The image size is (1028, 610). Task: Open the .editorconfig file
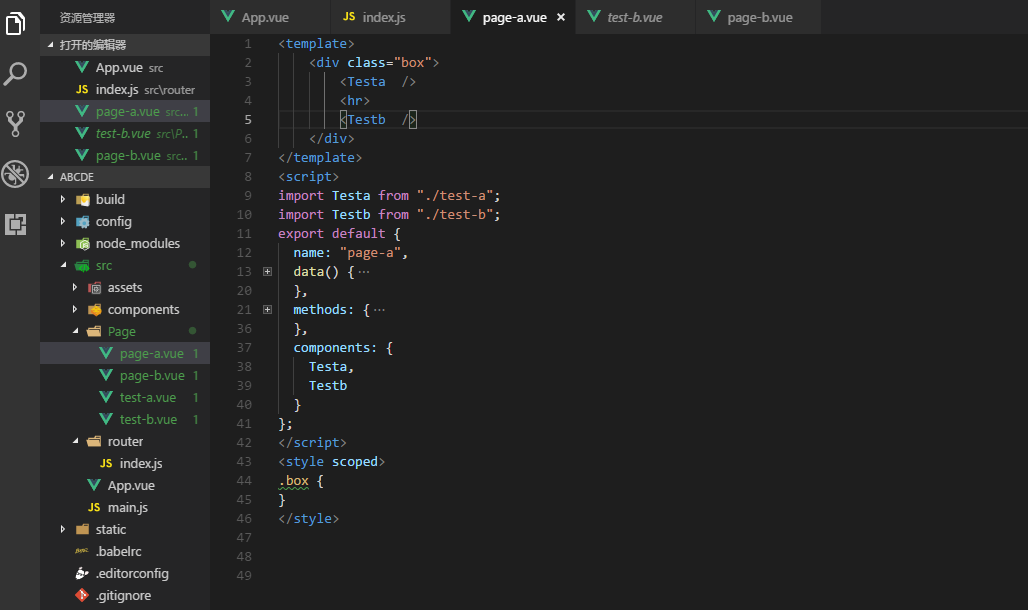point(125,573)
